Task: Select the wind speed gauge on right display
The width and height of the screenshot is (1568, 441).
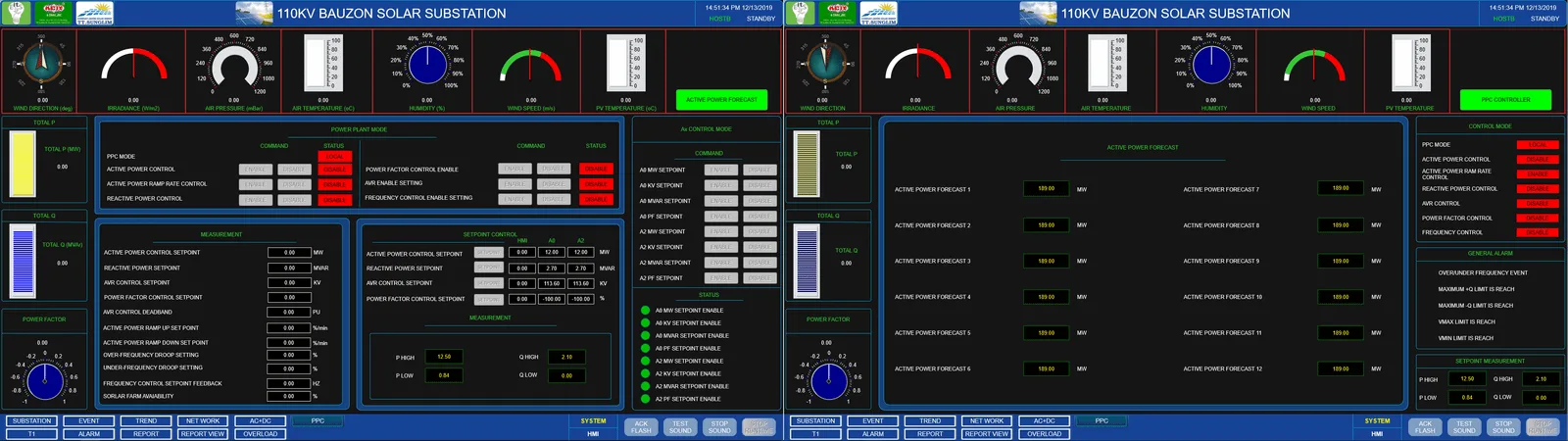Action: (1314, 65)
